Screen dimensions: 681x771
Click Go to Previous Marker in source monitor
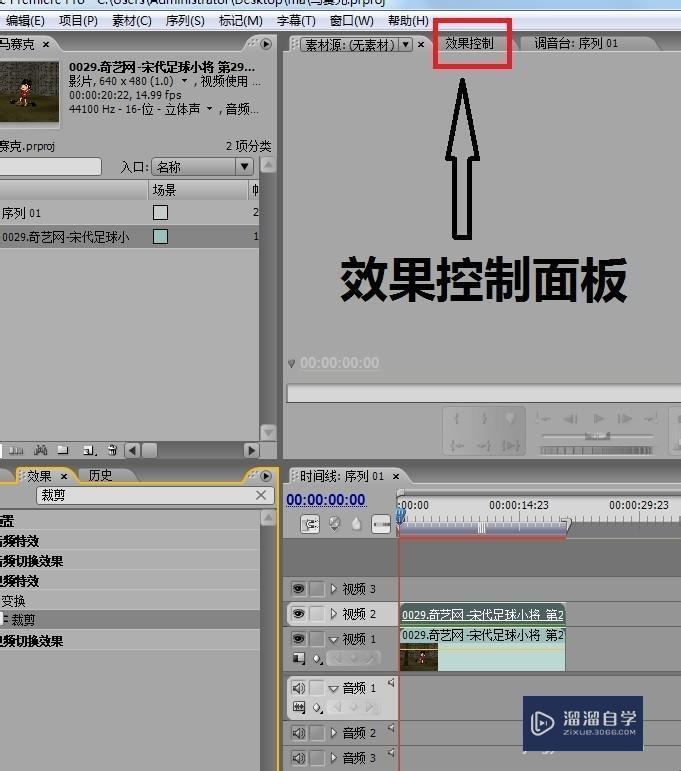(543, 419)
